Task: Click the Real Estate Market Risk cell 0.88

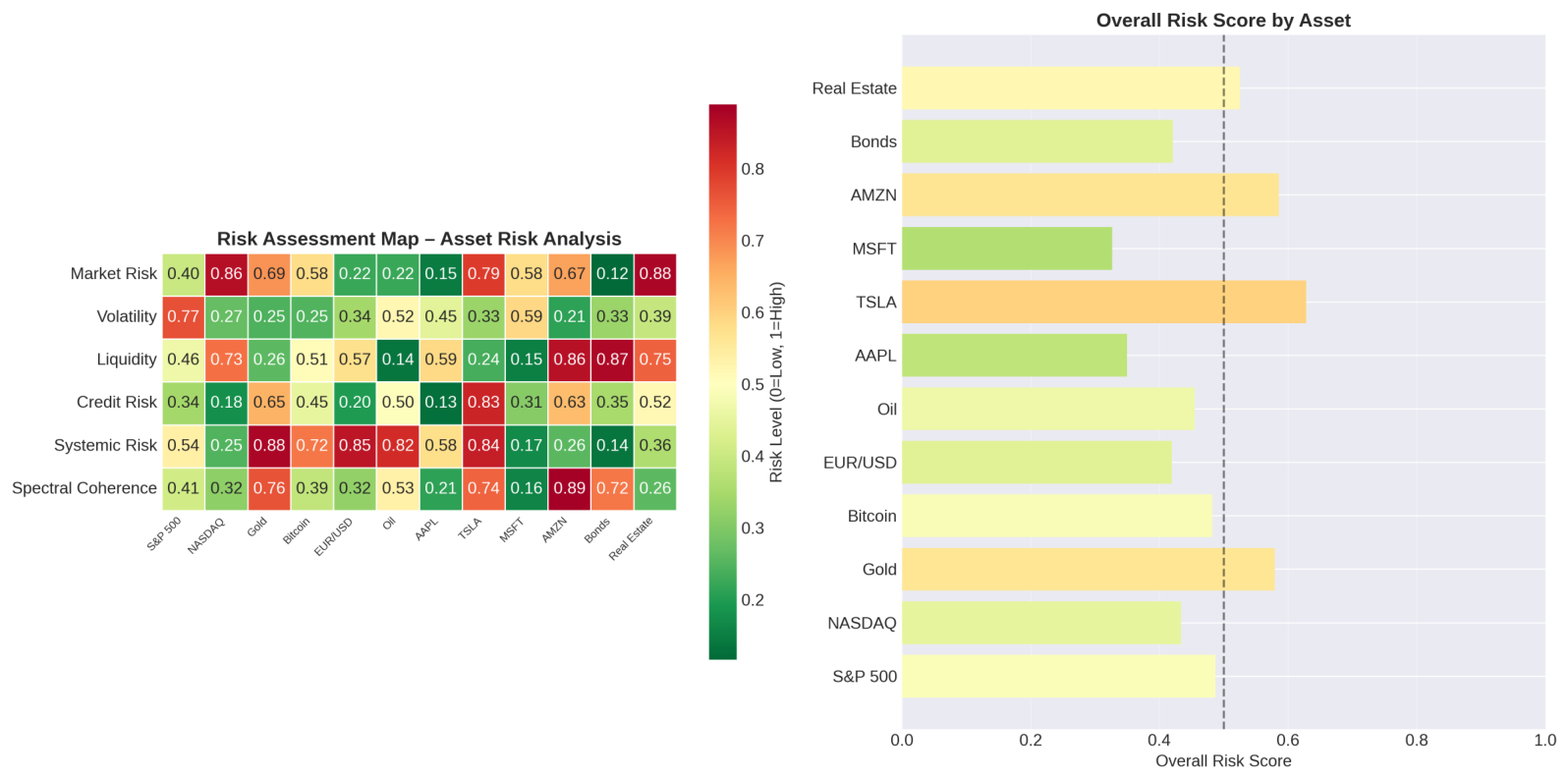Action: [x=655, y=274]
